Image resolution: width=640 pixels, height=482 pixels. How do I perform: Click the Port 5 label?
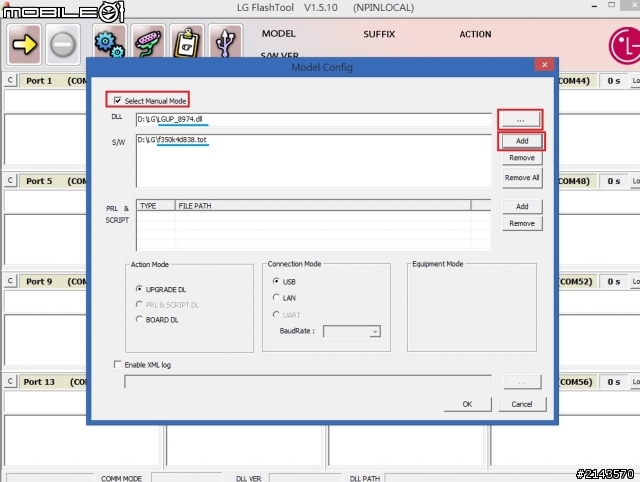(x=39, y=181)
